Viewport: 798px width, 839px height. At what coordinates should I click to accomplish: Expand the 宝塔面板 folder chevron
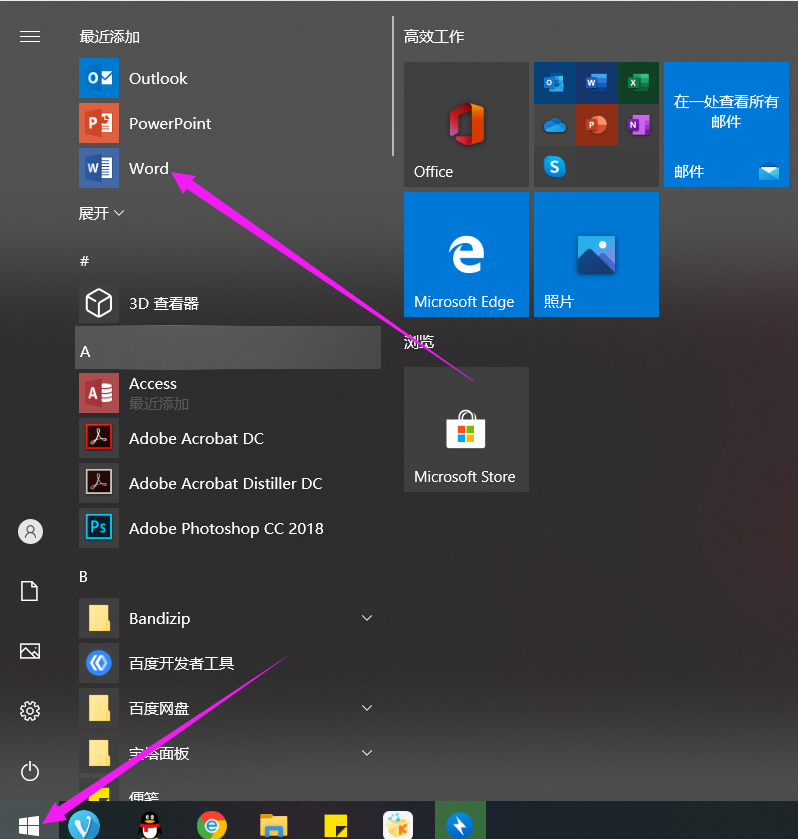367,753
